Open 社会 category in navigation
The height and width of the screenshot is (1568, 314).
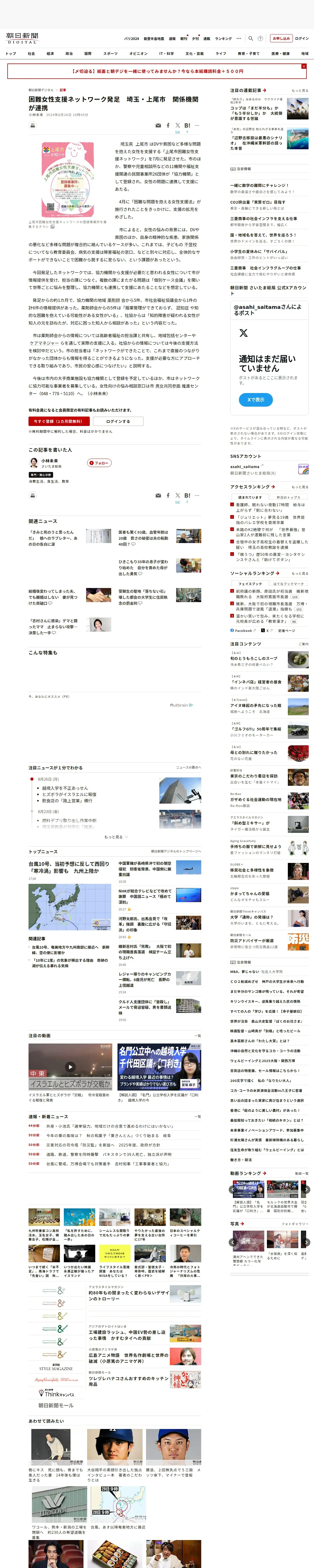click(31, 54)
